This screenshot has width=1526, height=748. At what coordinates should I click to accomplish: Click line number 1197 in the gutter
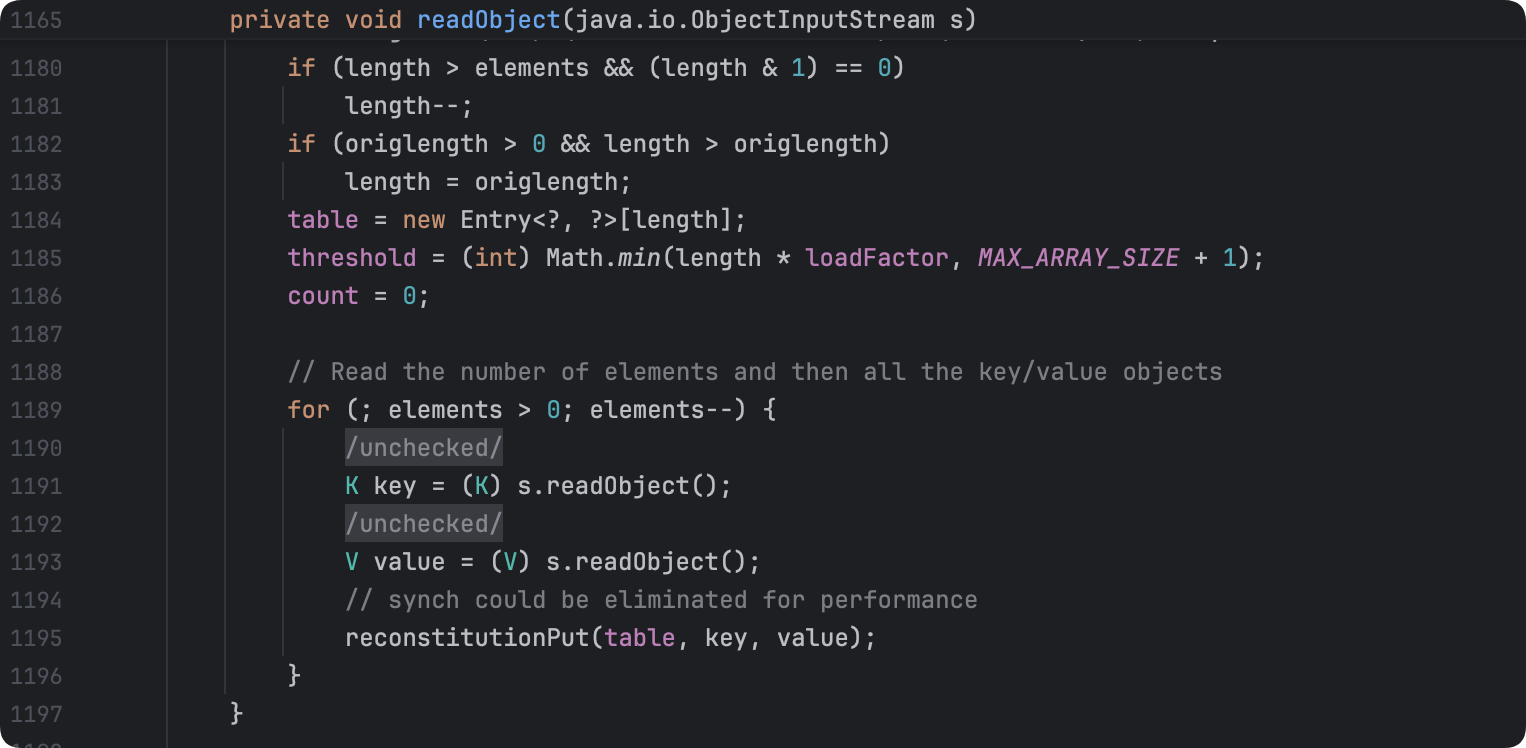[36, 714]
